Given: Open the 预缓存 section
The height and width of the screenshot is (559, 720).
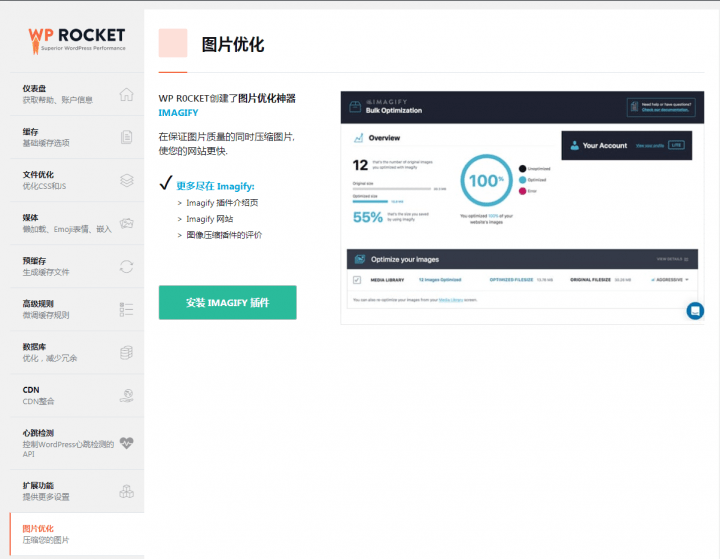Looking at the screenshot, I should click(x=77, y=266).
